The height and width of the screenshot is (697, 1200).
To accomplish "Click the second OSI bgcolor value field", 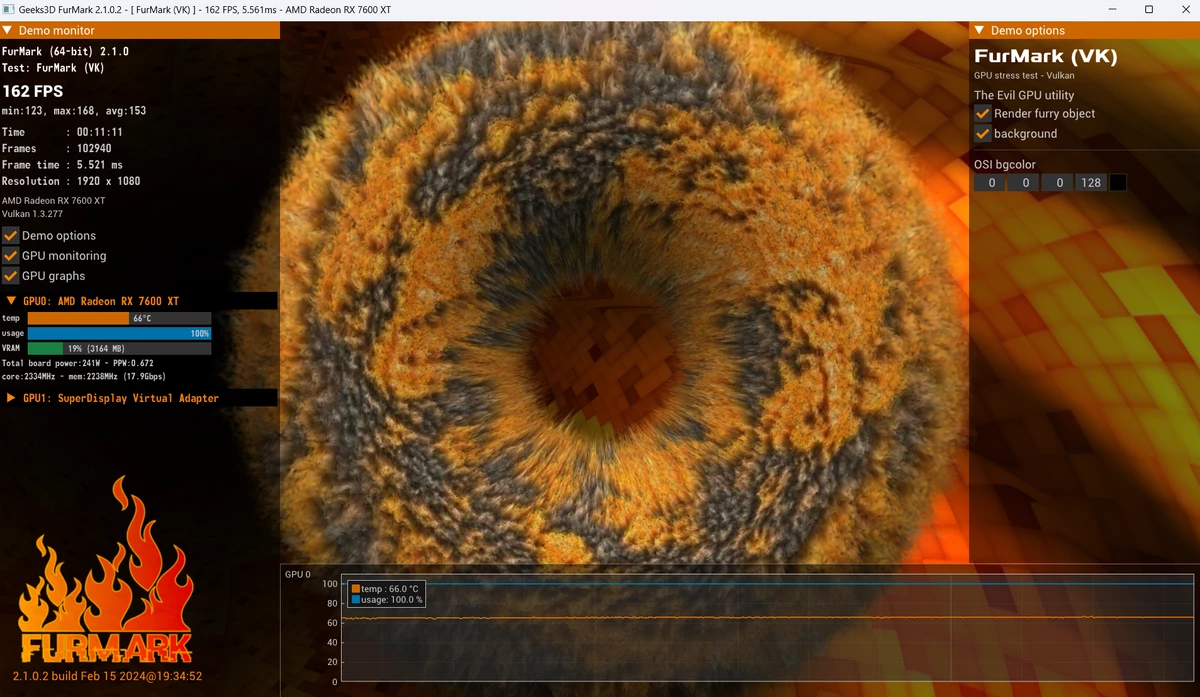I will click(x=1024, y=183).
